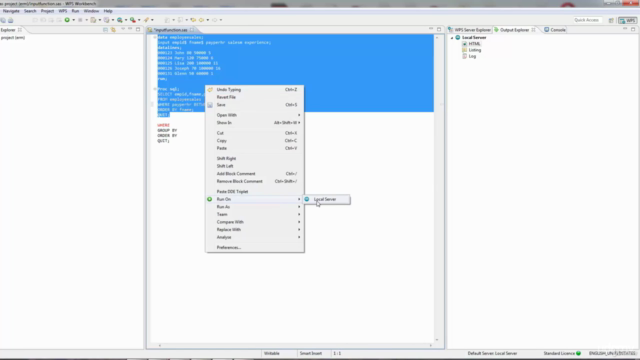The height and width of the screenshot is (360, 640).
Task: Click the Open Perspective icon next to WPS button
Action: 611,20
